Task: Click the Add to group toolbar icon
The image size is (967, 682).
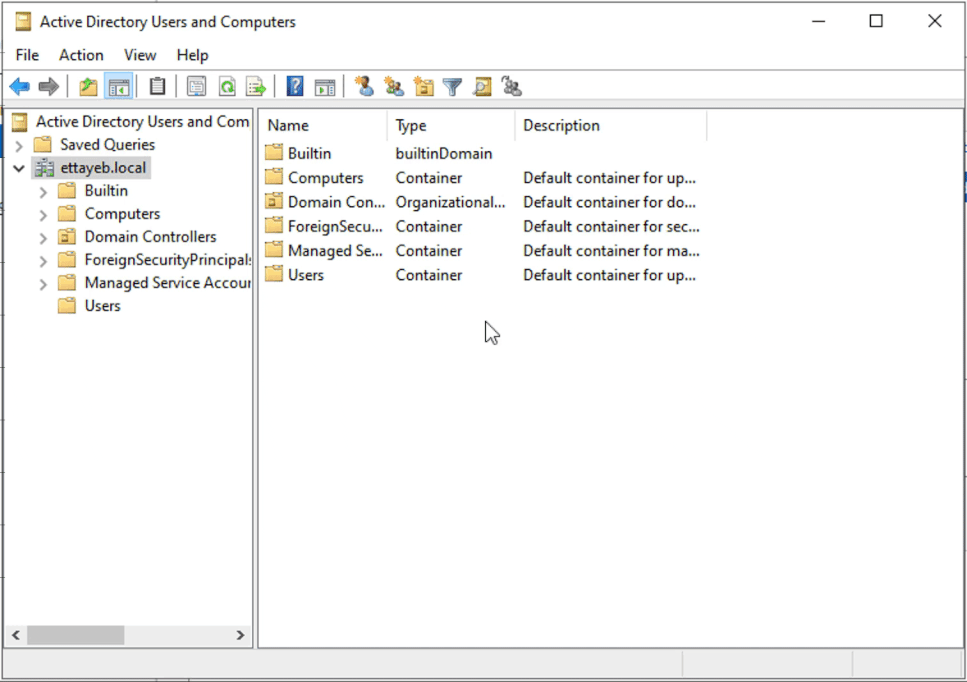Action: coord(511,86)
